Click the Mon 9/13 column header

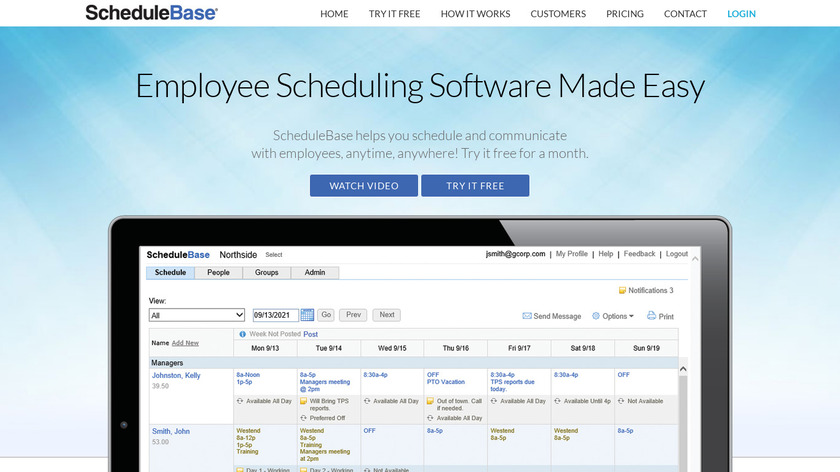pos(265,348)
